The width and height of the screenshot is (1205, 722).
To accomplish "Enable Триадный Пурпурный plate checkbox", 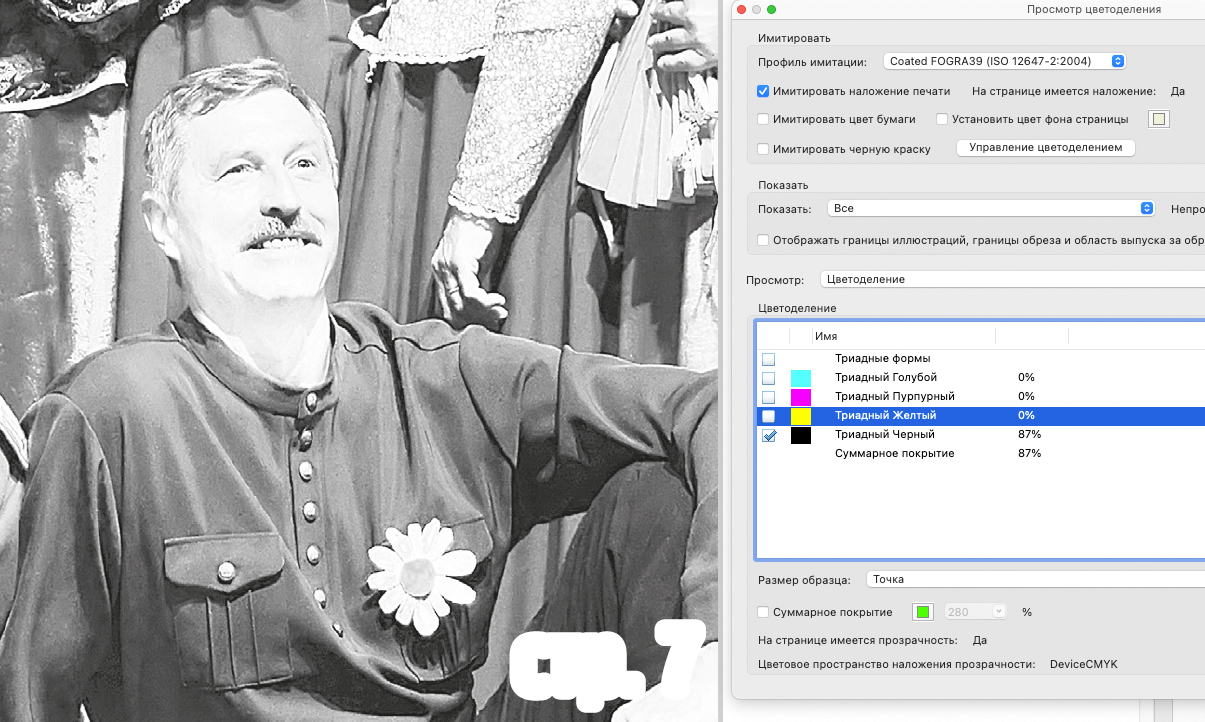I will (x=768, y=397).
